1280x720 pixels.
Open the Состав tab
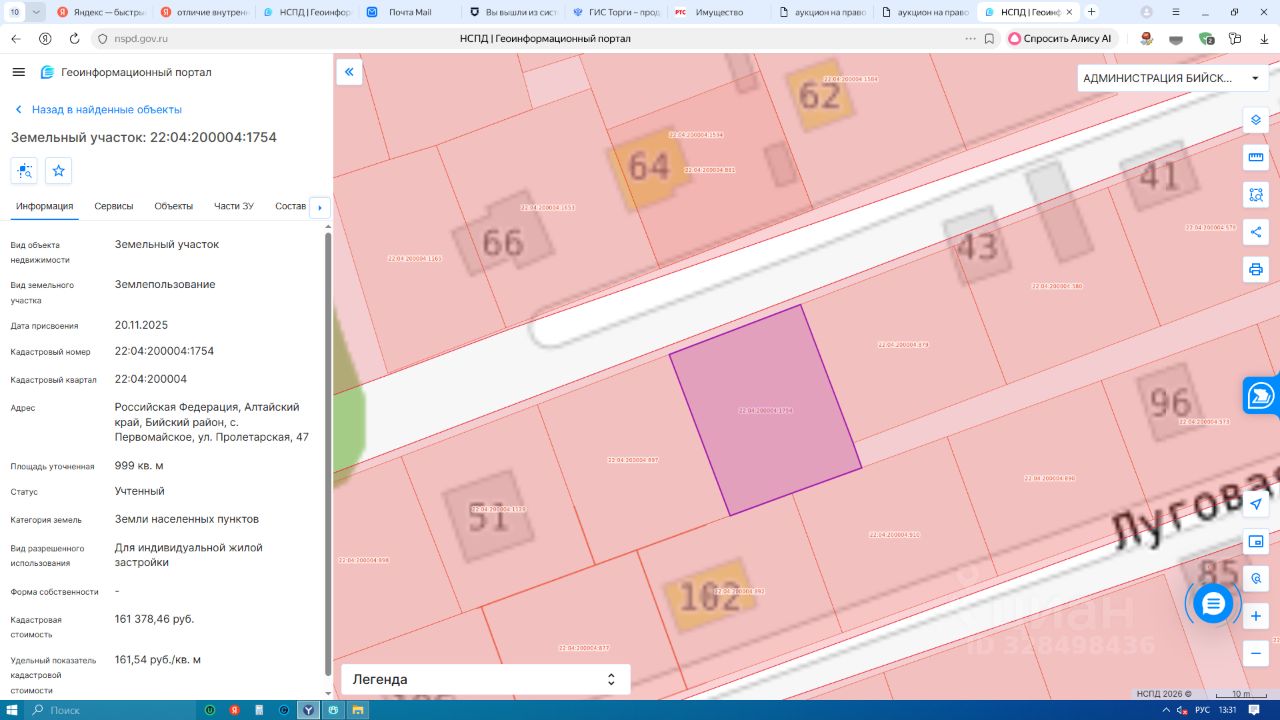[290, 206]
